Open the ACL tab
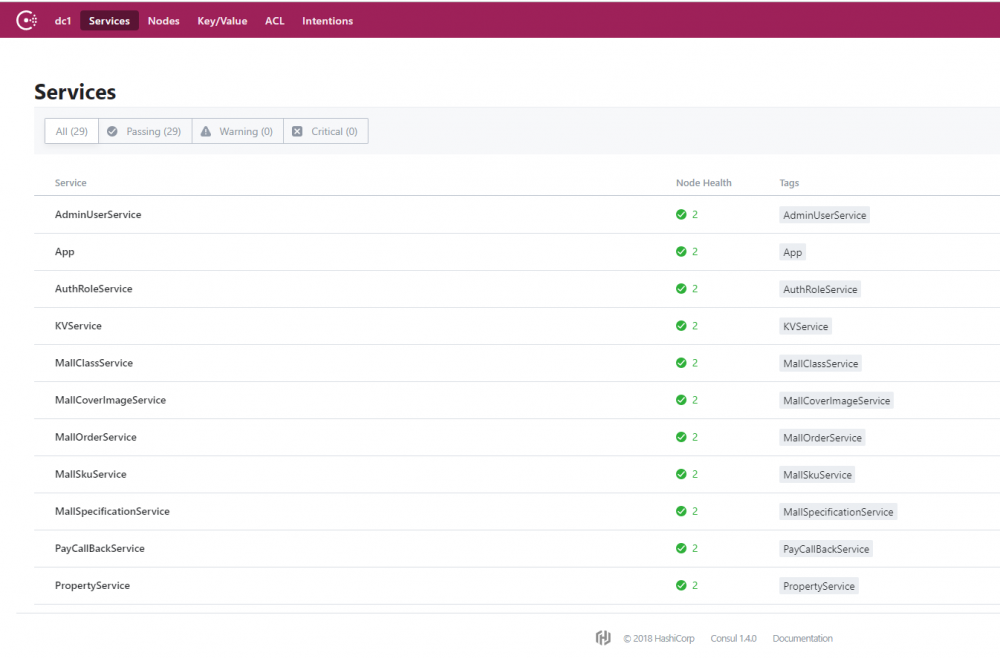This screenshot has width=1000, height=658. (274, 21)
